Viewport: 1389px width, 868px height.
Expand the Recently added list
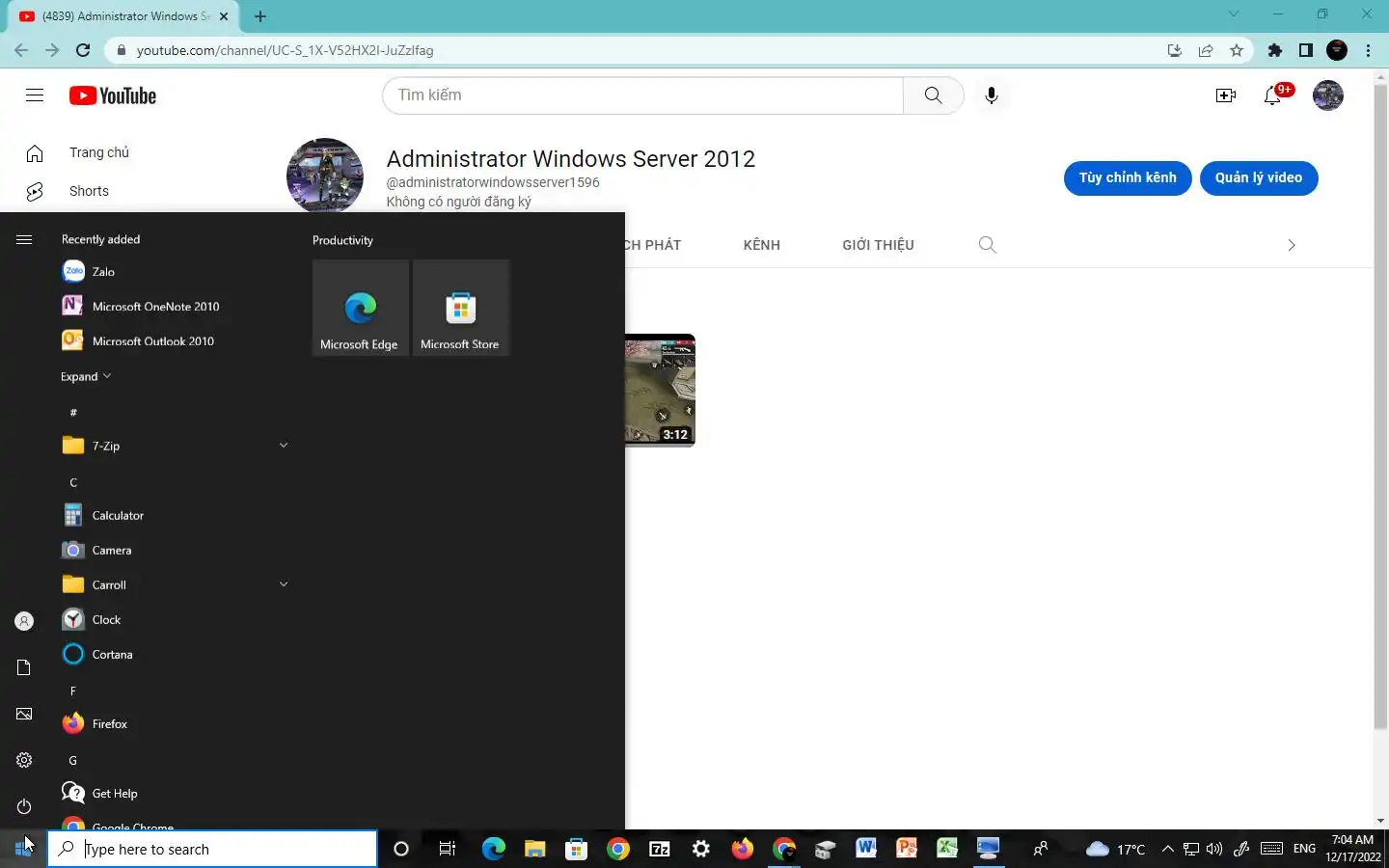pyautogui.click(x=86, y=376)
